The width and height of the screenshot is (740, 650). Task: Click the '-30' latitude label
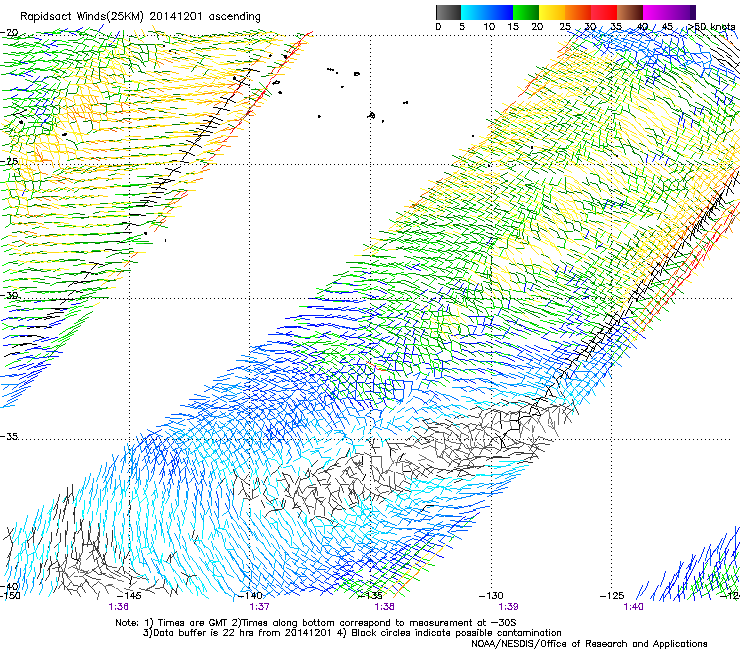point(9,295)
